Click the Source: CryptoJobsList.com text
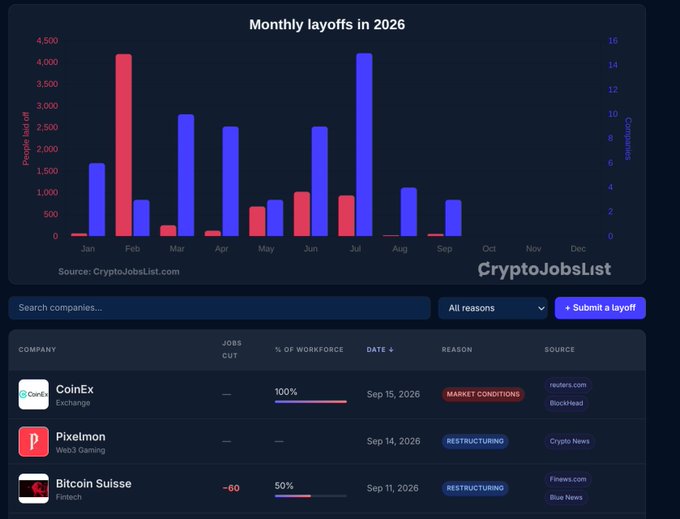Screen dimensions: 680x519 click(119, 272)
